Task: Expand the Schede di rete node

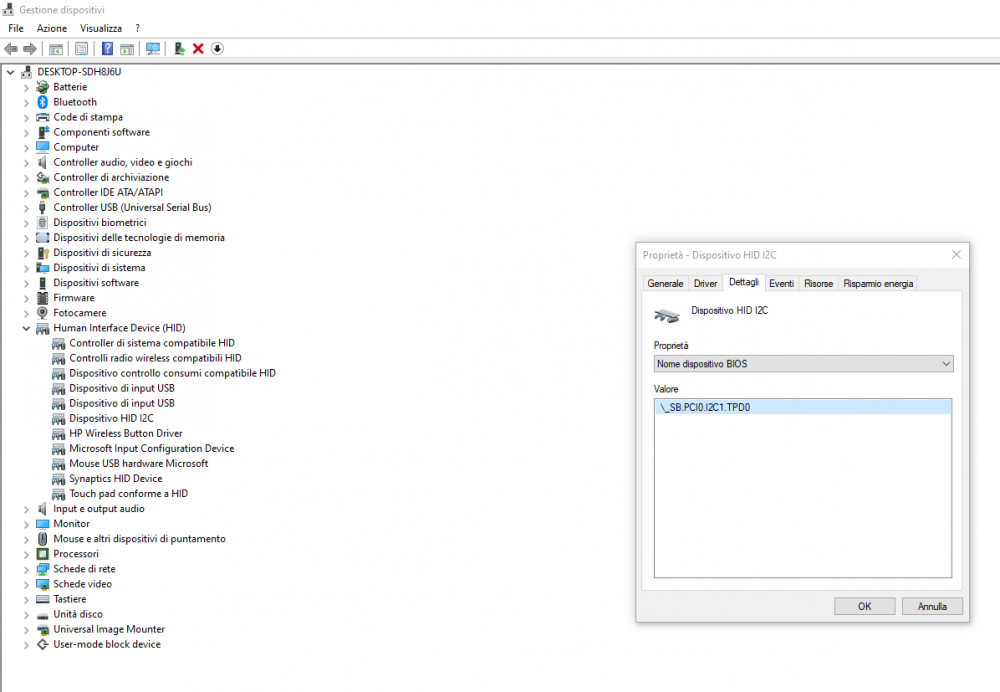Action: [27, 569]
